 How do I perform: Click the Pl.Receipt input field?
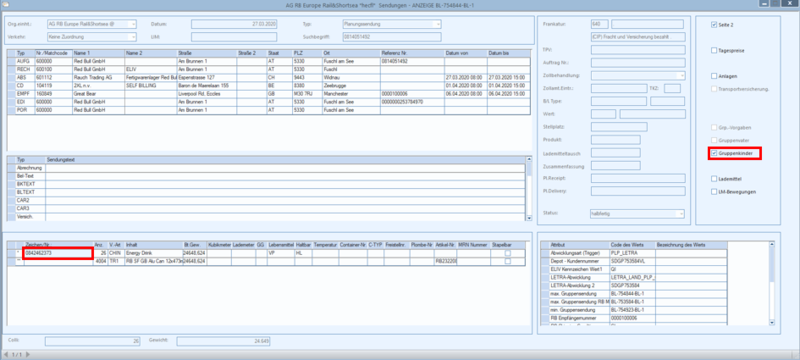coord(638,178)
